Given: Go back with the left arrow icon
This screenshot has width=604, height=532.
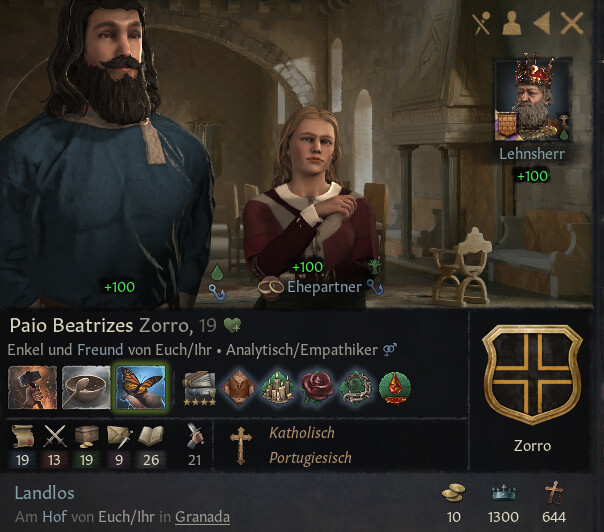Looking at the screenshot, I should tap(542, 23).
